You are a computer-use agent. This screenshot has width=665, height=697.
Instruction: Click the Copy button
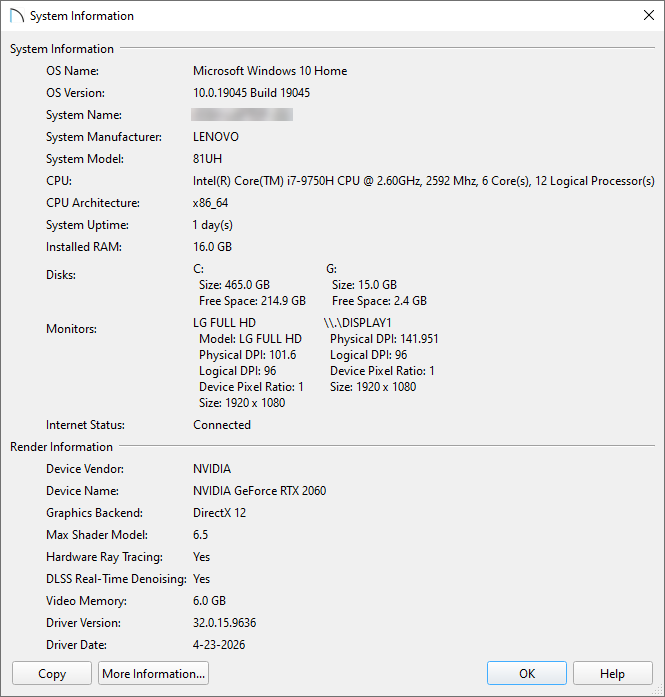pos(52,673)
